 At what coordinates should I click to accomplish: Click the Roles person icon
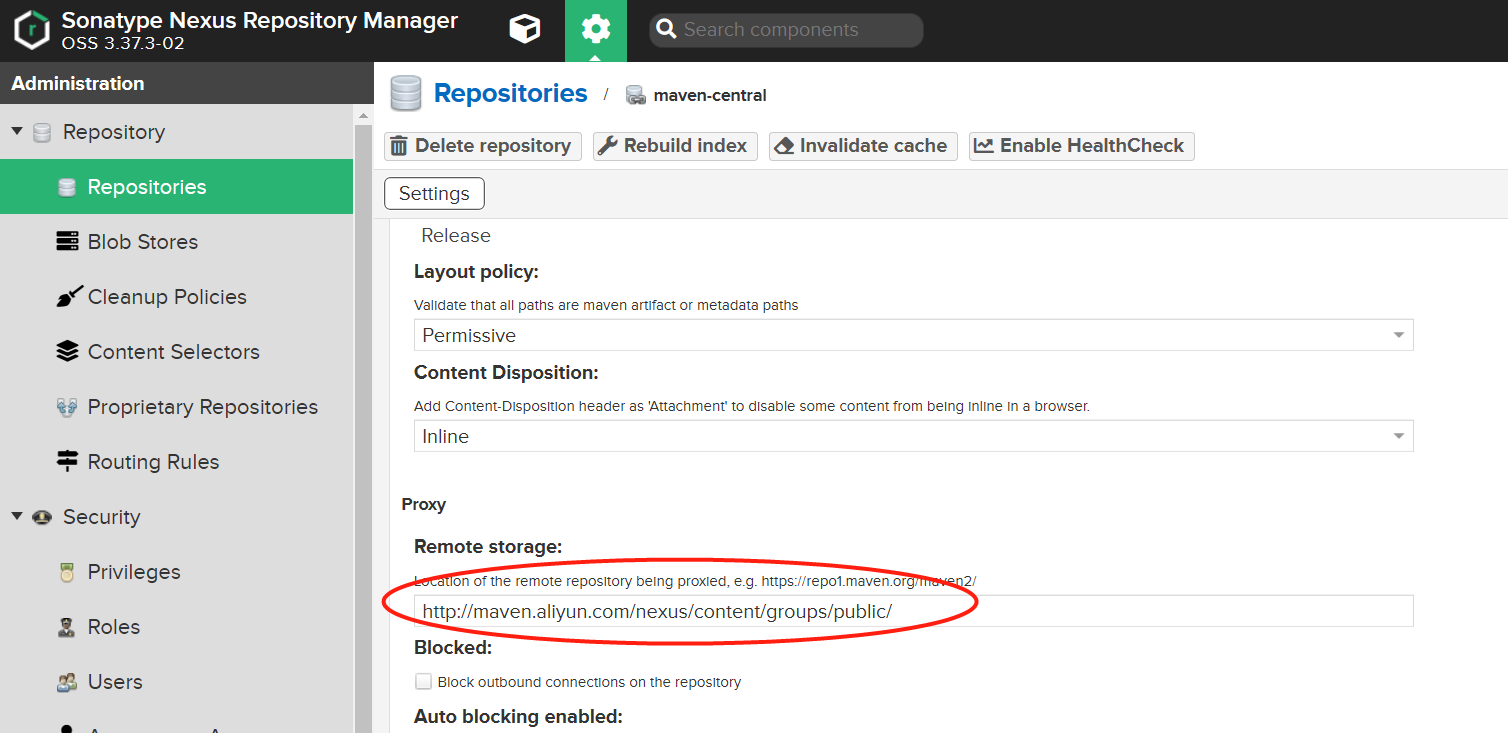(x=67, y=627)
